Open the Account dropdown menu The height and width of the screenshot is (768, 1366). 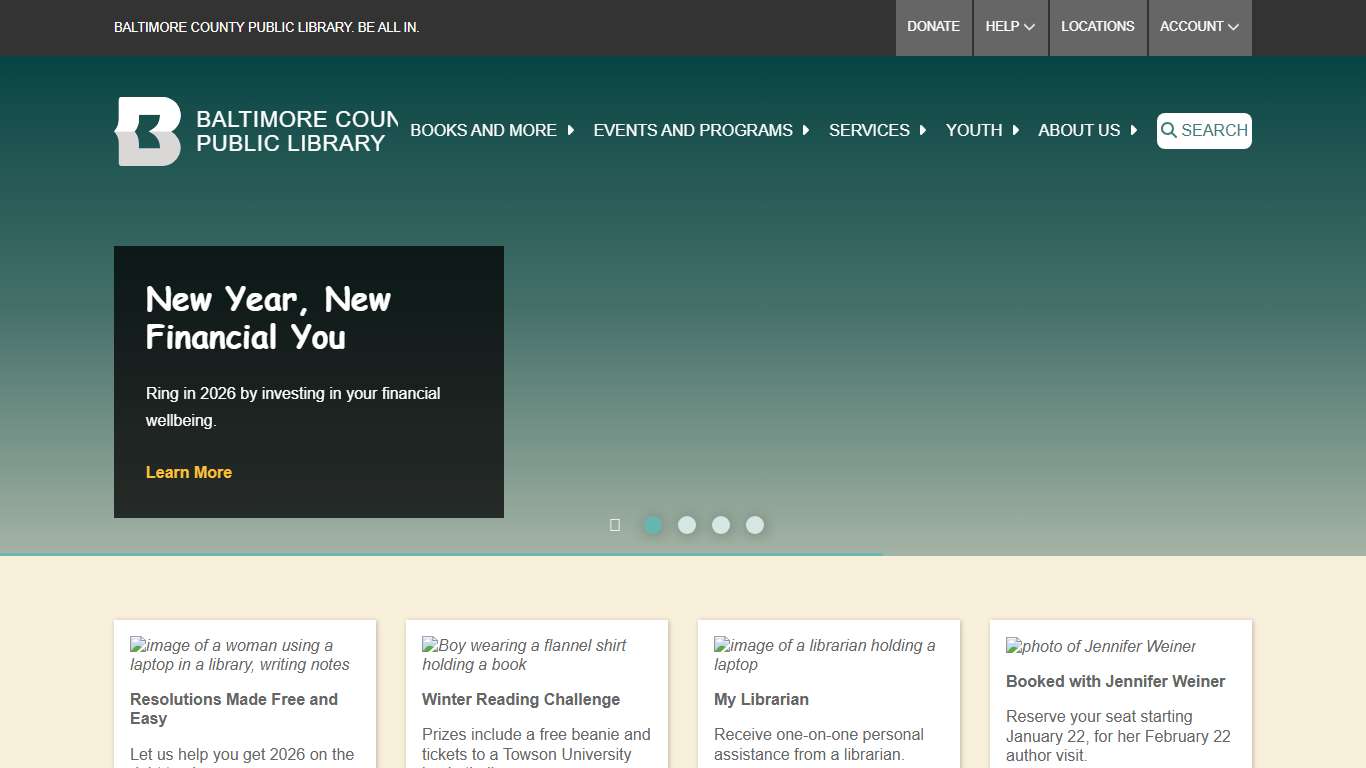(1199, 27)
